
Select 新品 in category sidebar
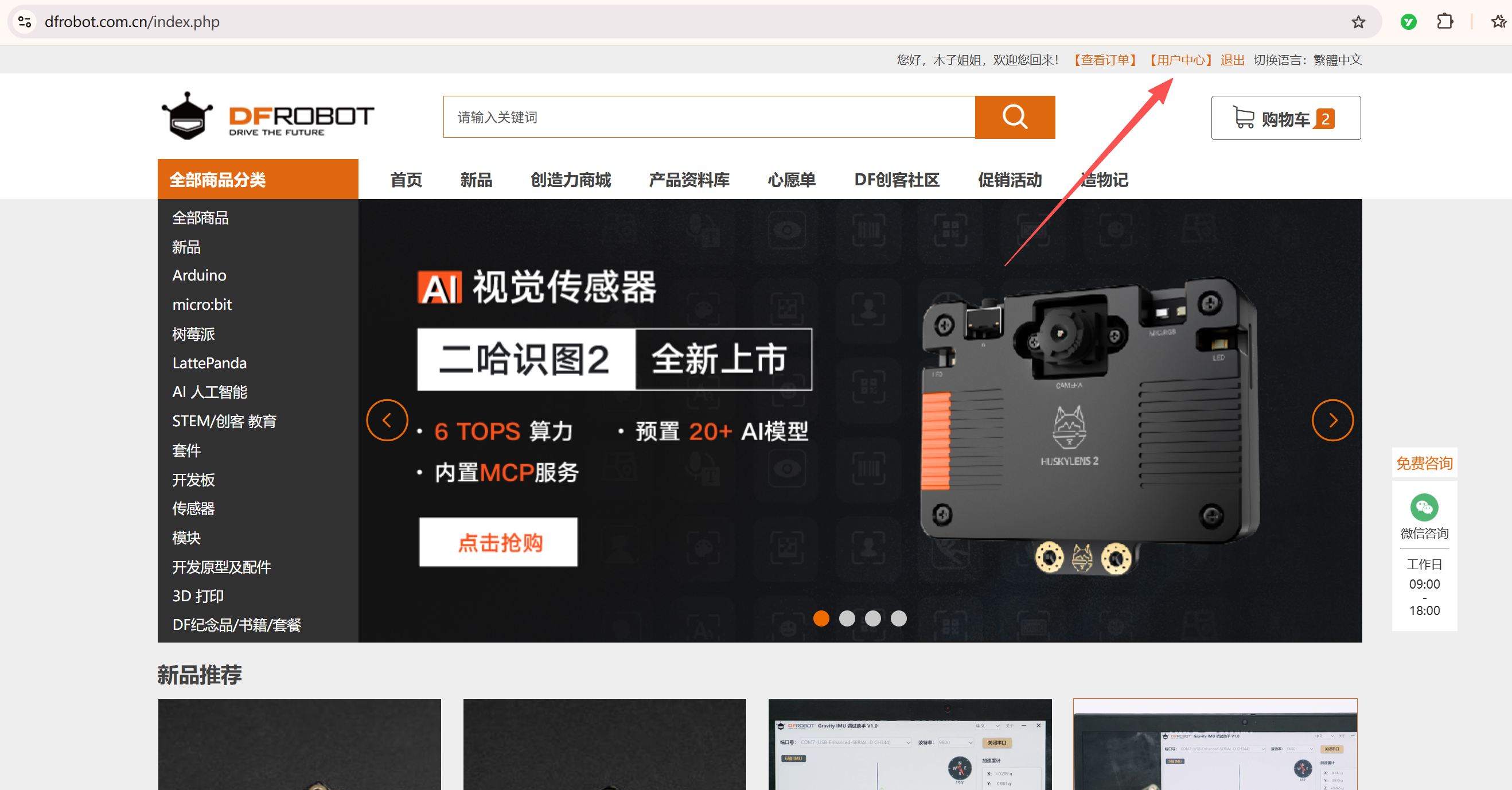186,247
